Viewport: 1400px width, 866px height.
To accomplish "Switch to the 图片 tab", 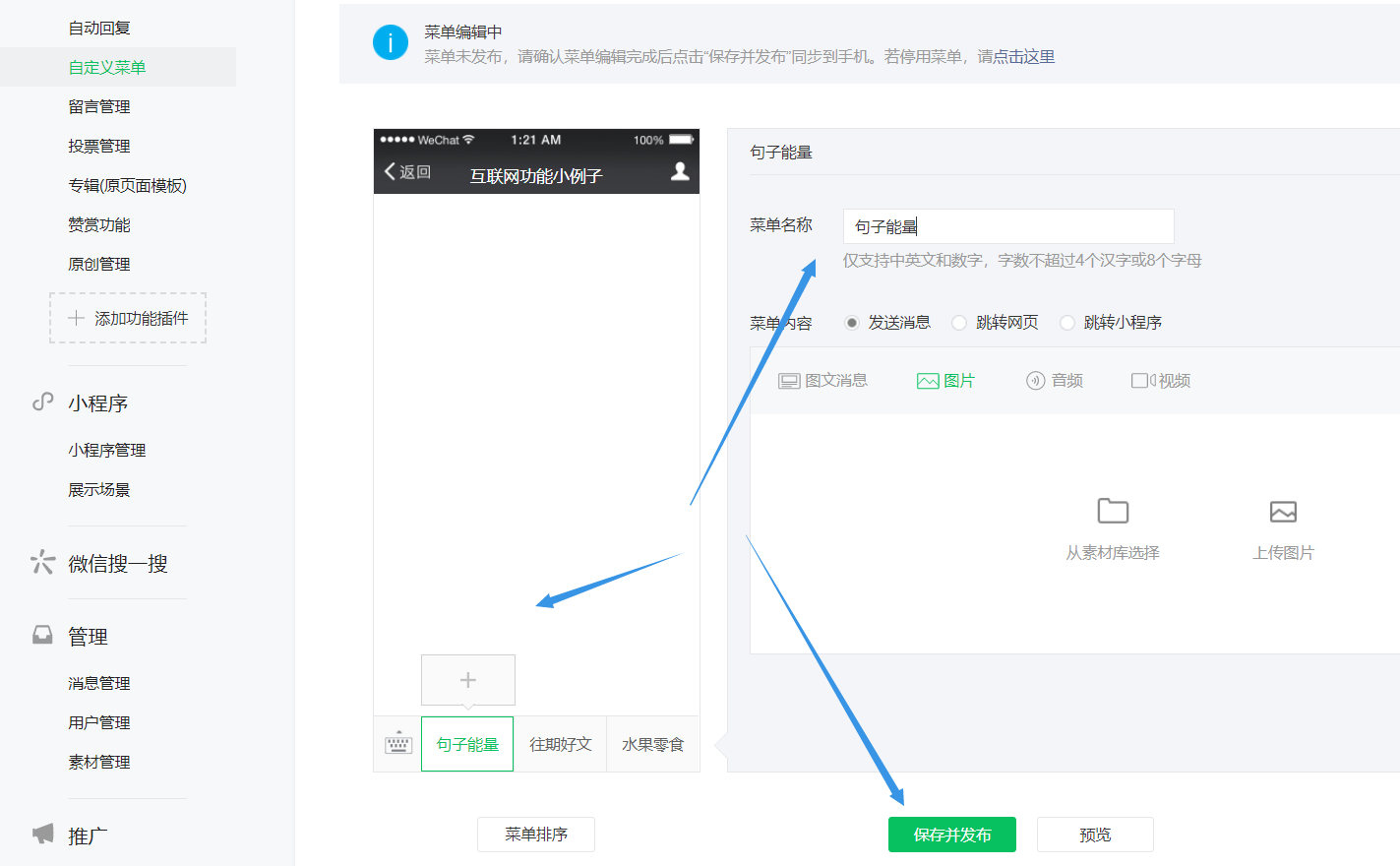I will pos(945,381).
